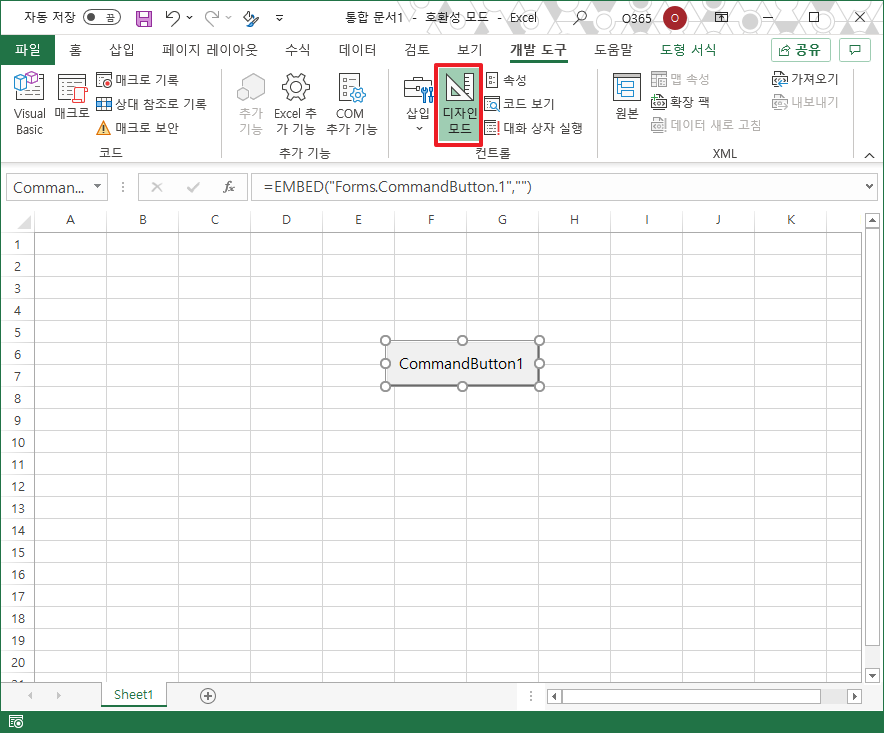Select column A header
This screenshot has height=733, width=884.
pos(70,220)
